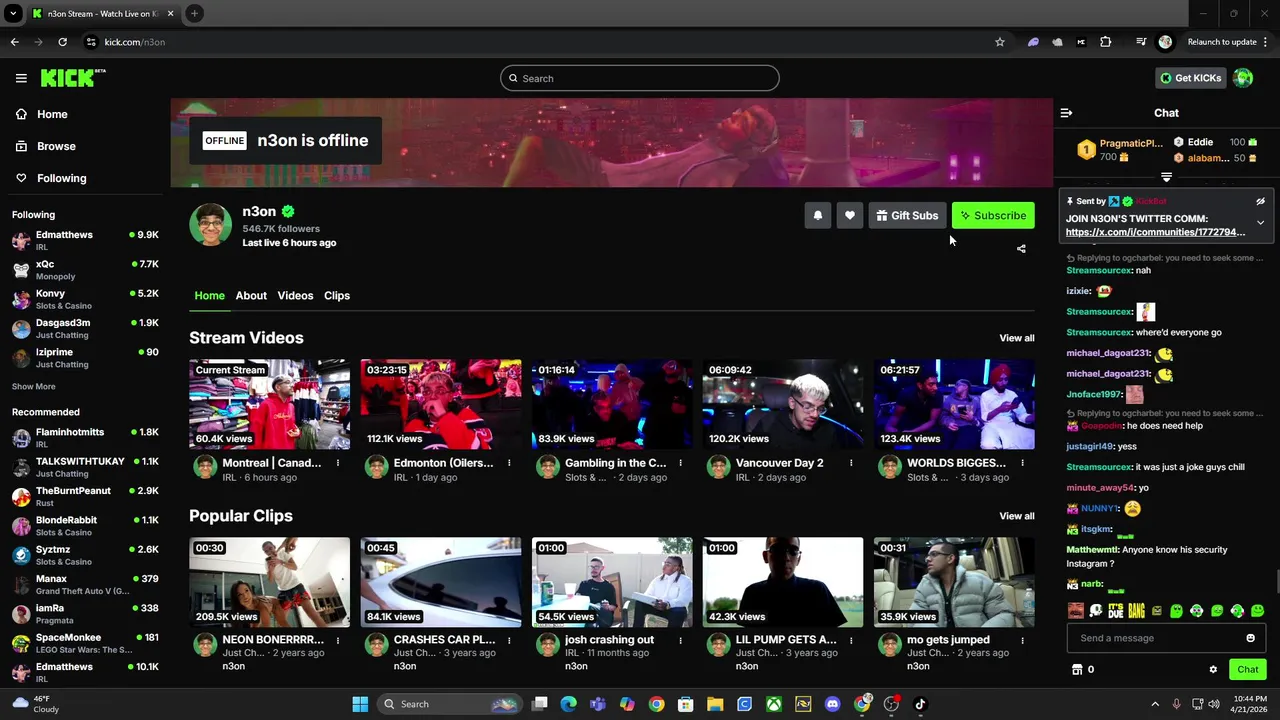
Task: Click PragmaticPl... top gifter entry
Action: (1120, 150)
